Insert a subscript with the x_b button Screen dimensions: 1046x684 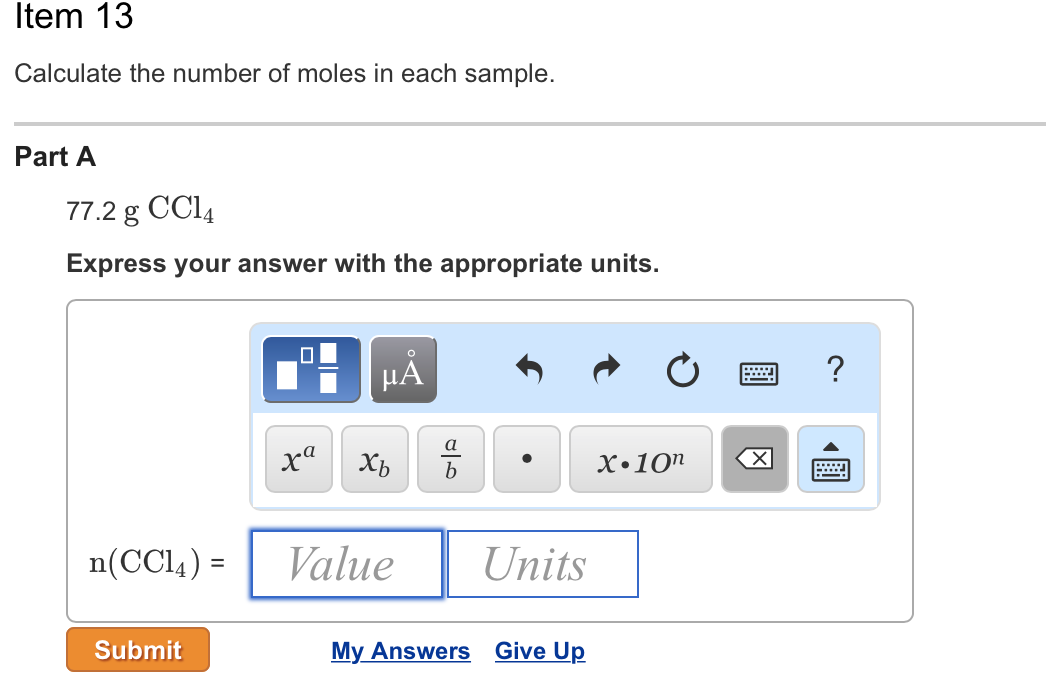[375, 459]
